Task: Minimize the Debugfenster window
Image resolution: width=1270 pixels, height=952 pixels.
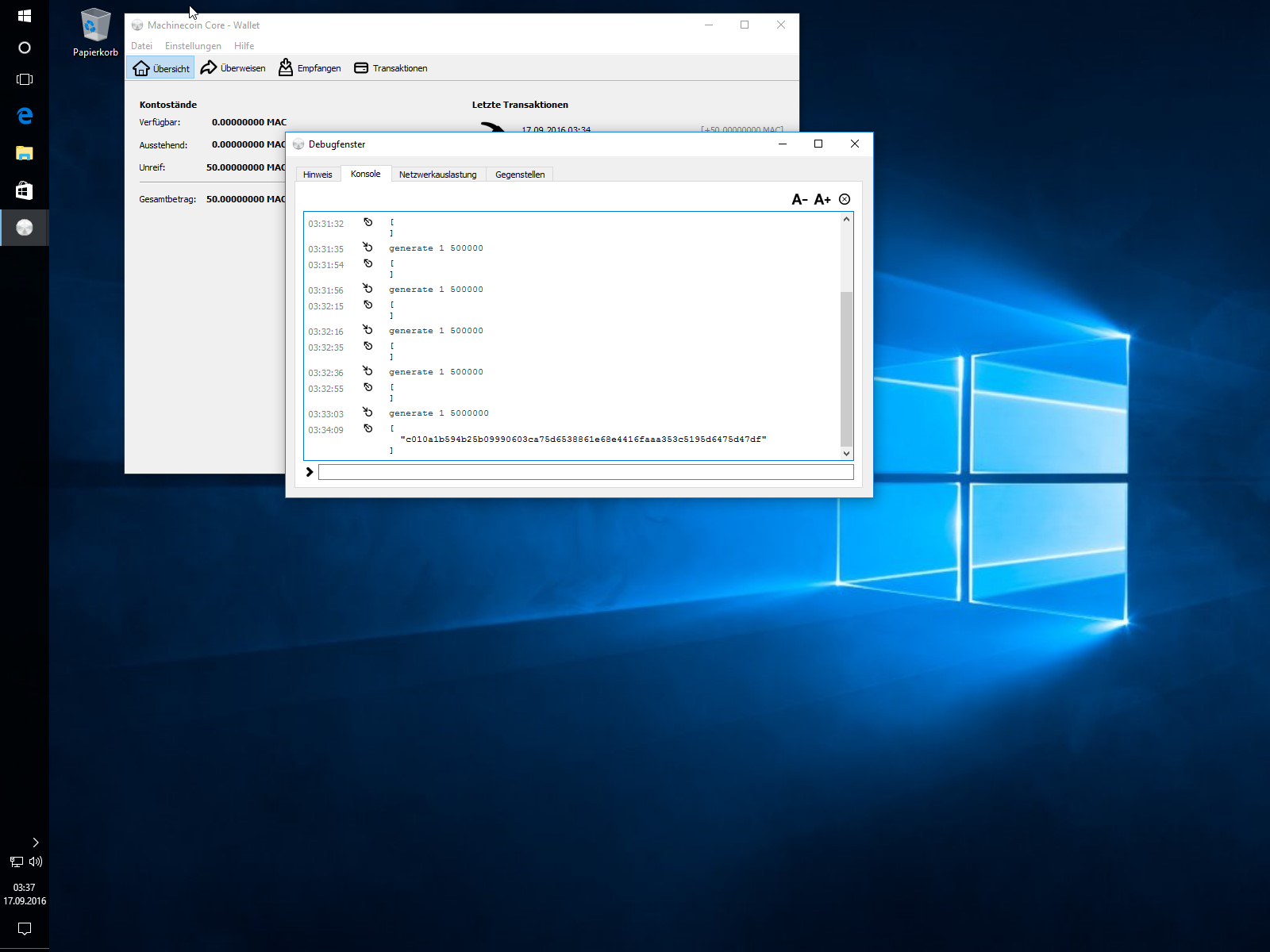Action: (783, 144)
